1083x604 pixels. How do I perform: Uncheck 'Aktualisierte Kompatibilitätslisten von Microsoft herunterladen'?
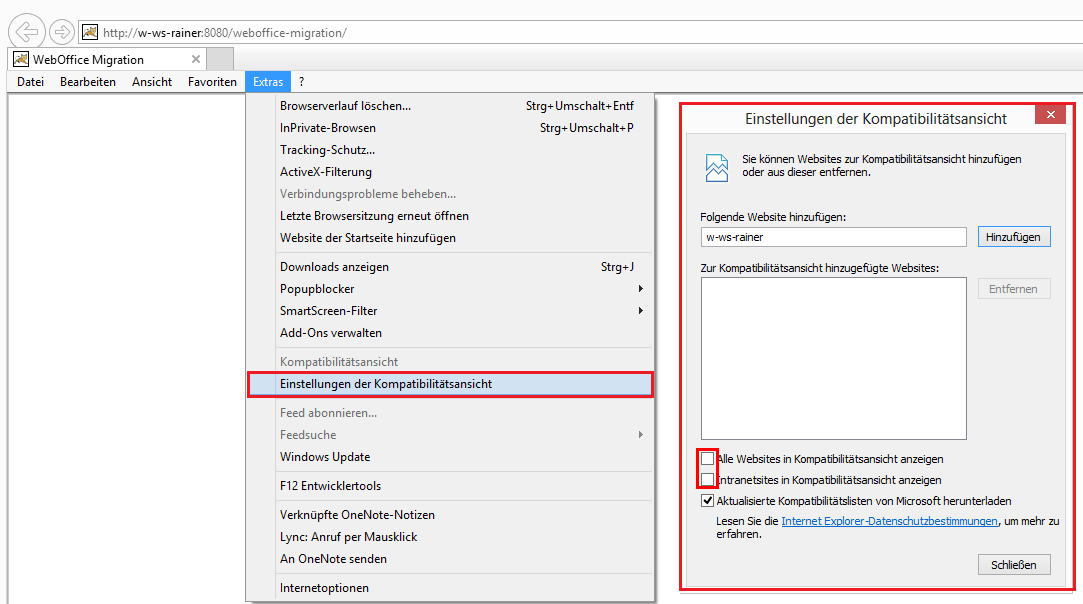point(707,500)
